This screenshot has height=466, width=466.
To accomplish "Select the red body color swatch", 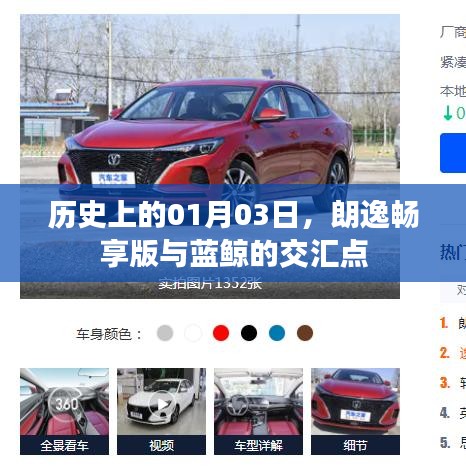I will [x=221, y=333].
